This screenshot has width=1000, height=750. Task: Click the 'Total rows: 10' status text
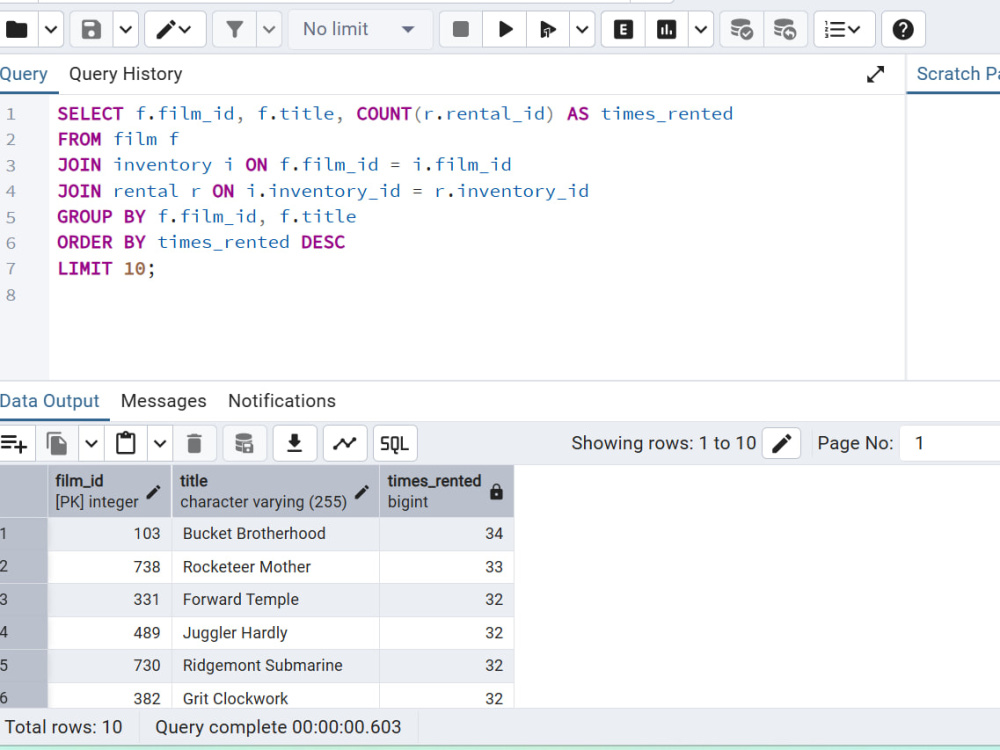63,727
